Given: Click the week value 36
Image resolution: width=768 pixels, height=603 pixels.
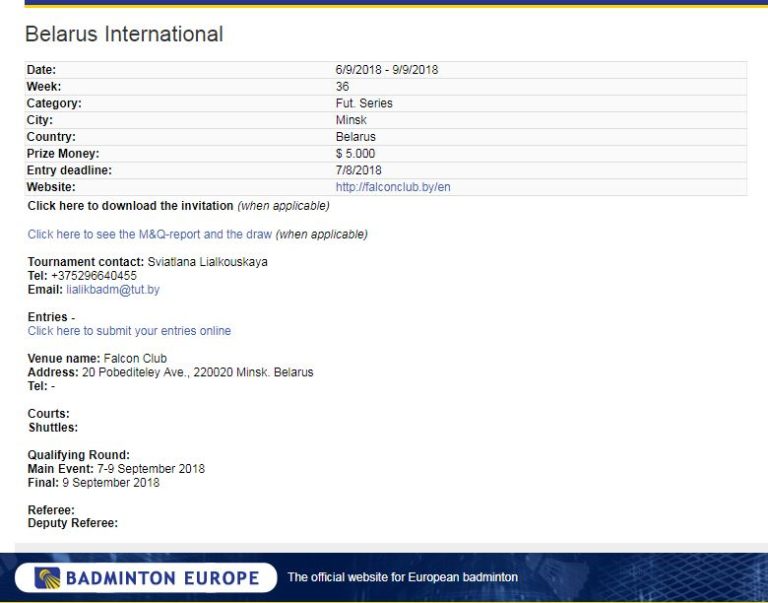Looking at the screenshot, I should [342, 87].
